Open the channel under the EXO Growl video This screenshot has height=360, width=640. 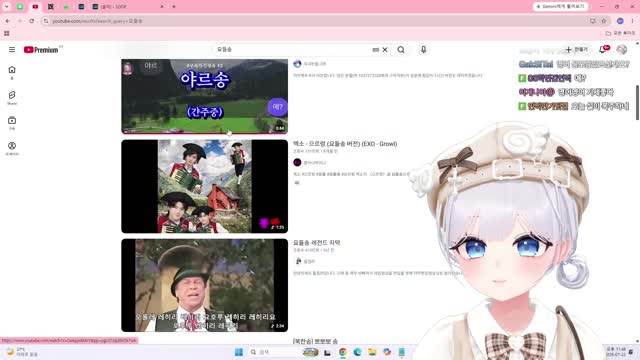click(x=310, y=162)
